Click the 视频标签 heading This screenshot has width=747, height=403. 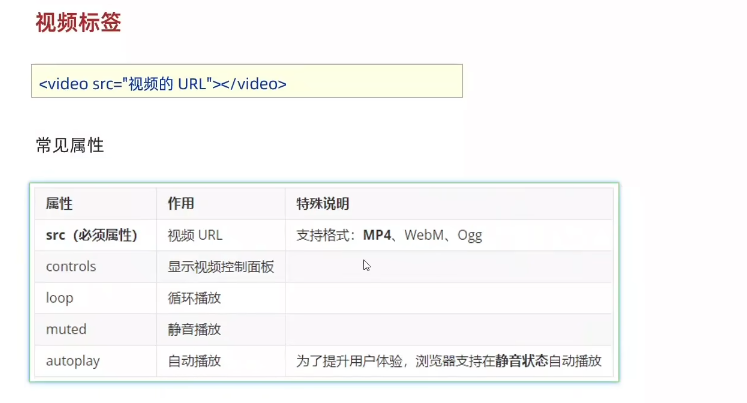(79, 22)
